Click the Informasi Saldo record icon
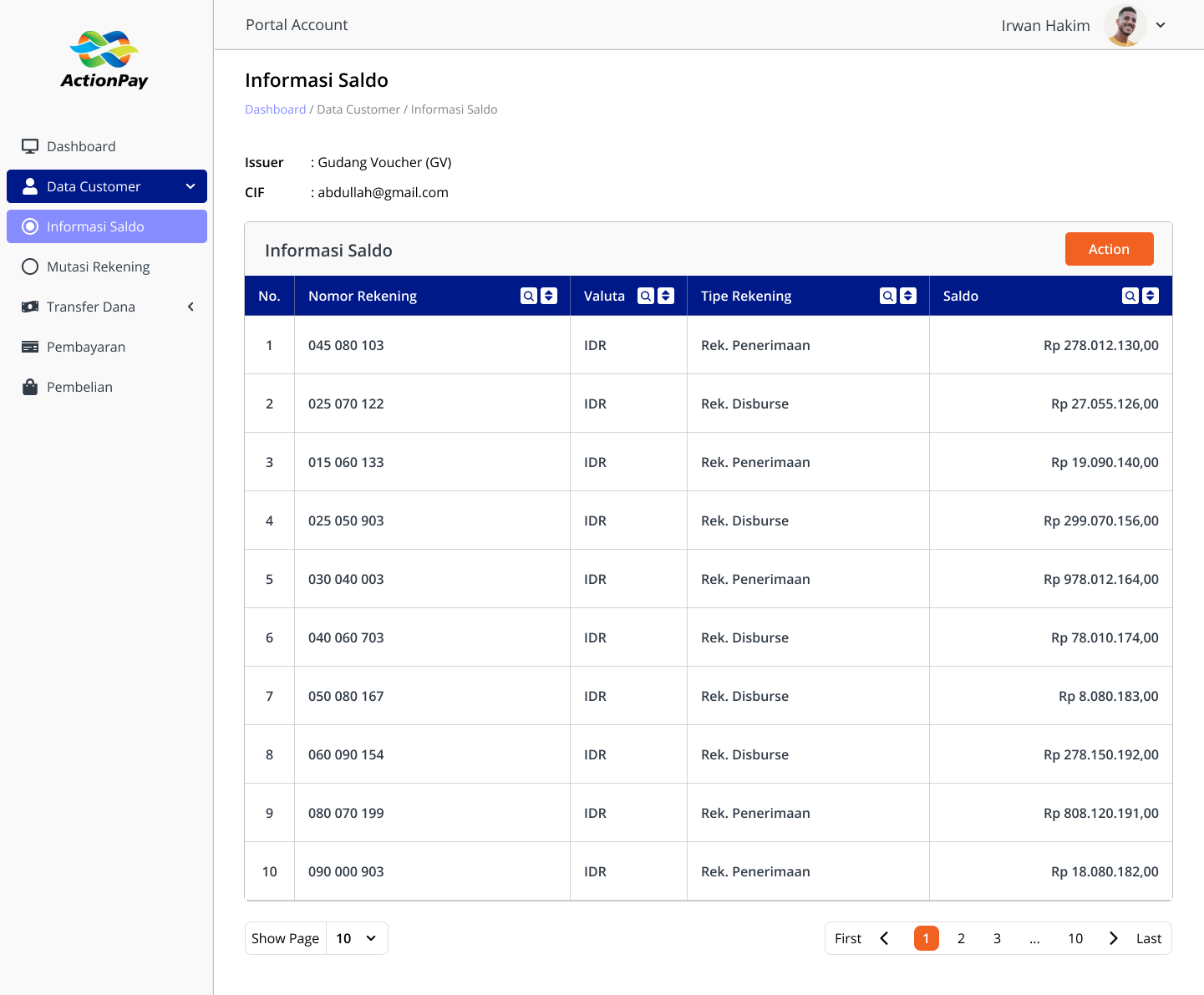1204x995 pixels. 30,226
